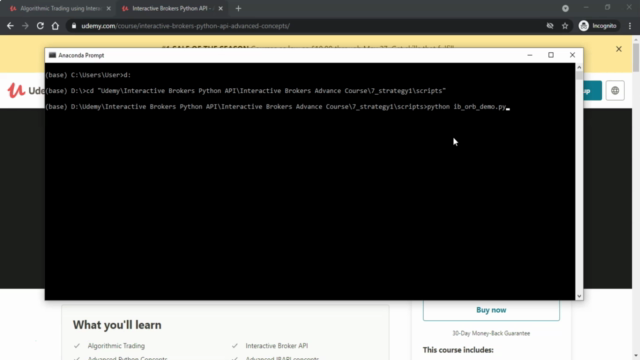Click the browser forward arrow
This screenshot has height=360, width=640.
point(25,26)
